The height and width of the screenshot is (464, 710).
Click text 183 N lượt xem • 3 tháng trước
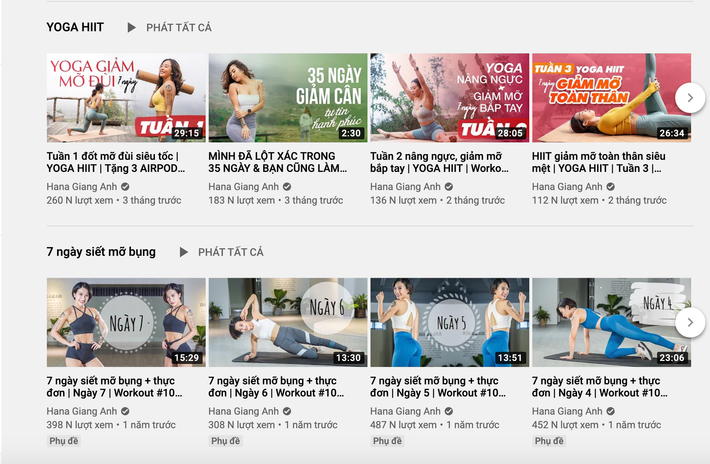[276, 200]
